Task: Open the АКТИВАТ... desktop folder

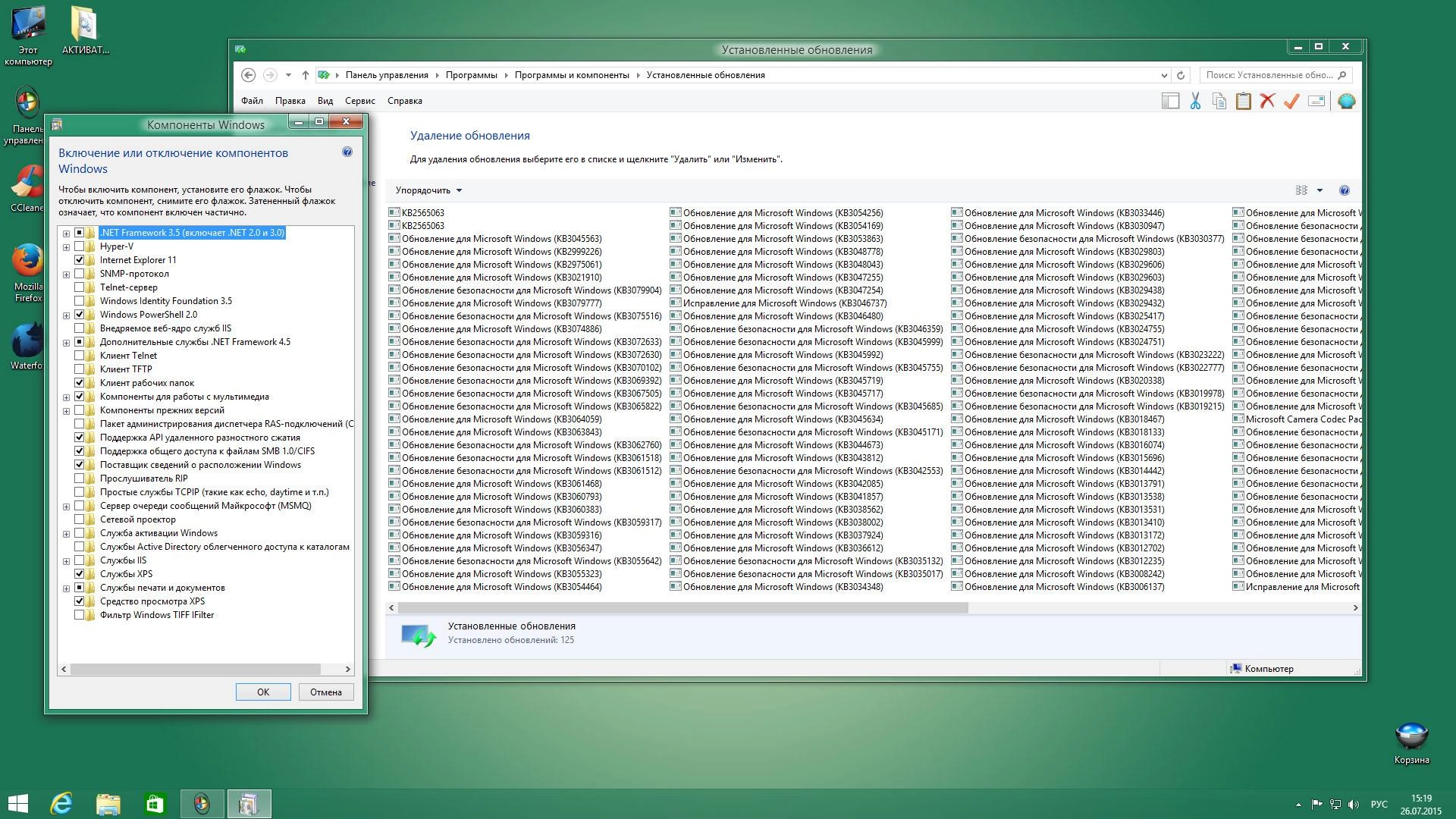Action: tap(85, 30)
